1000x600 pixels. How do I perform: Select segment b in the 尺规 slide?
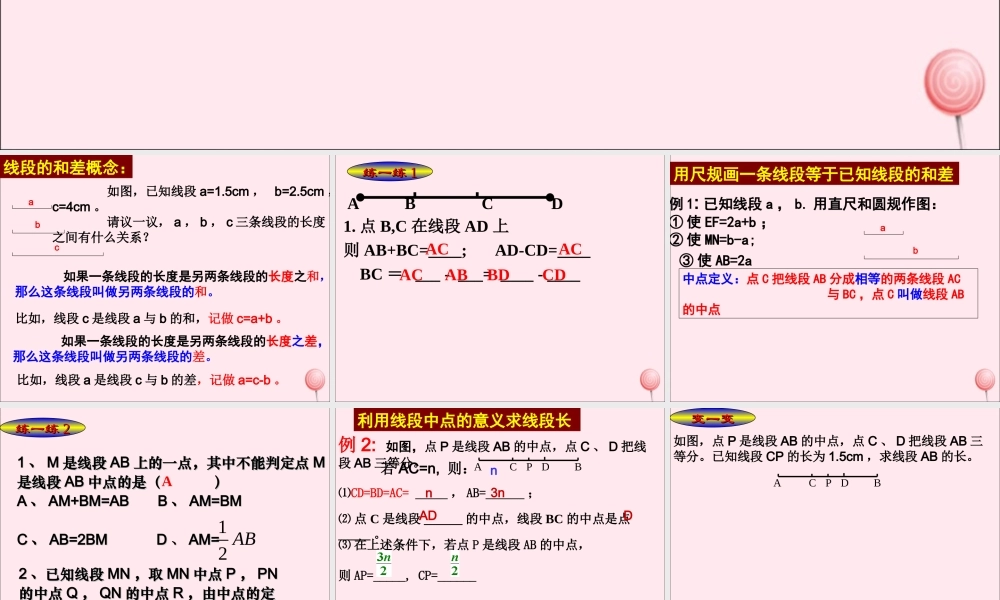911,253
